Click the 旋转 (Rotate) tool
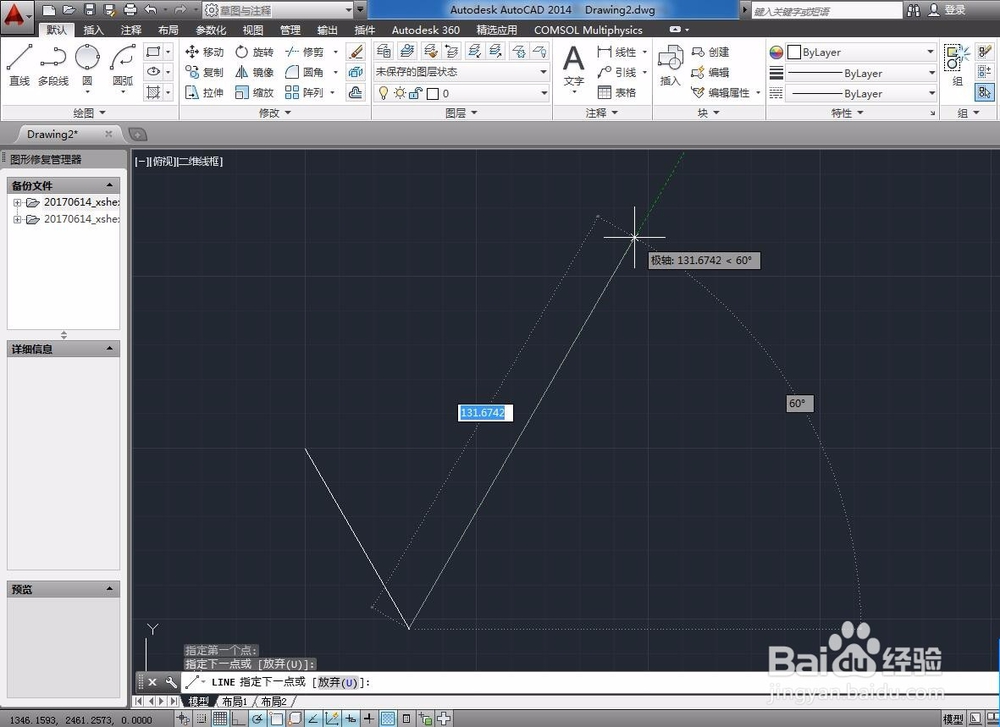This screenshot has height=727, width=1000. coord(254,52)
